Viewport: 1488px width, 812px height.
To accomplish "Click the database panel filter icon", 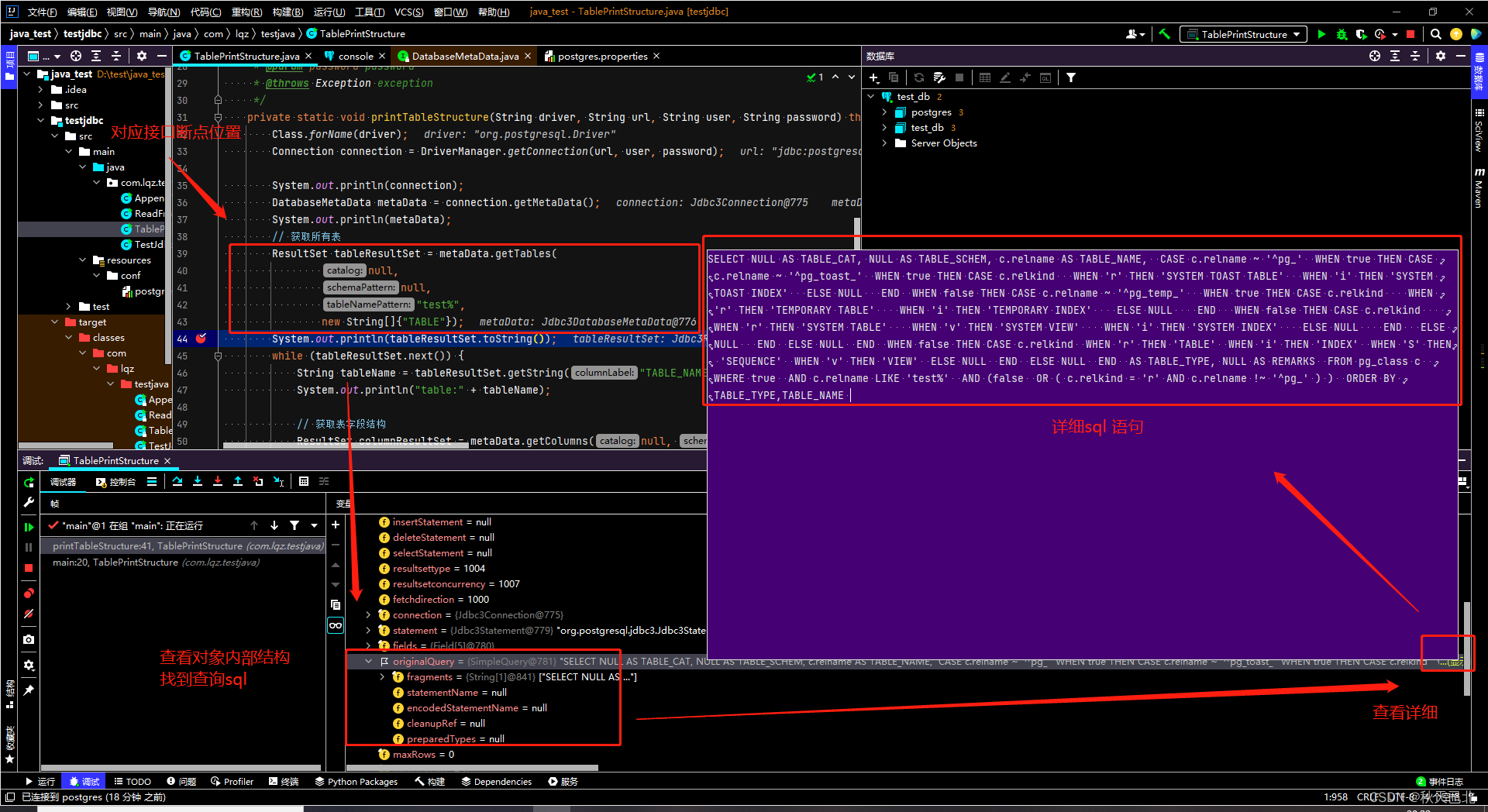I will click(1071, 77).
